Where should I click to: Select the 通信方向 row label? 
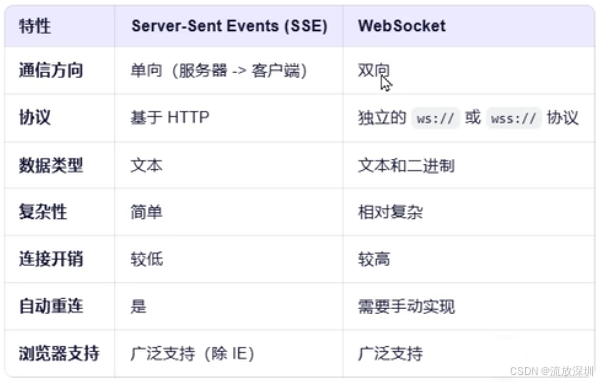[51, 70]
